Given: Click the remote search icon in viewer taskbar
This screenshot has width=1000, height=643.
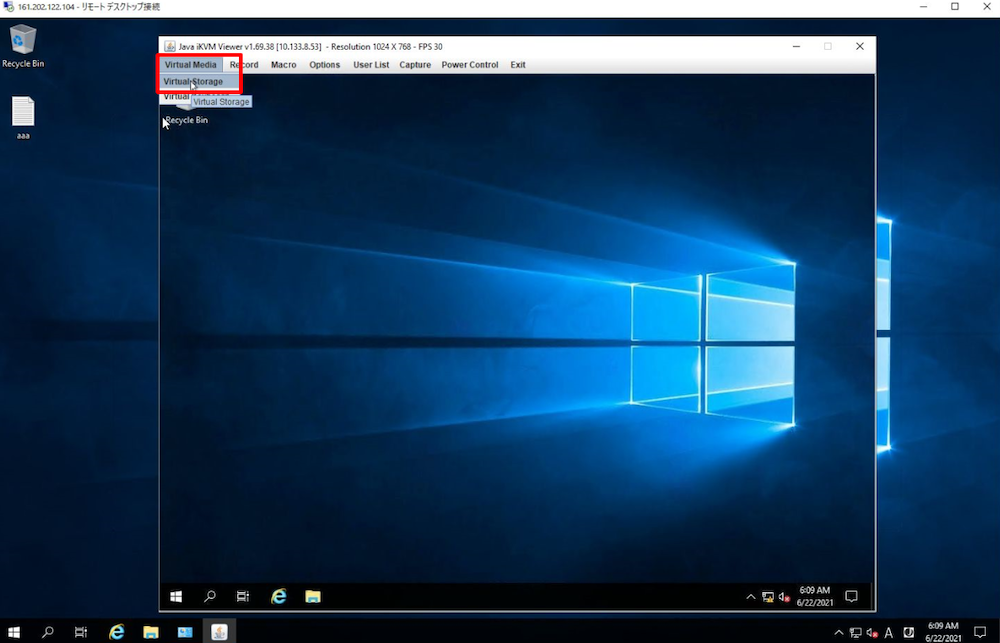Looking at the screenshot, I should pyautogui.click(x=210, y=596).
